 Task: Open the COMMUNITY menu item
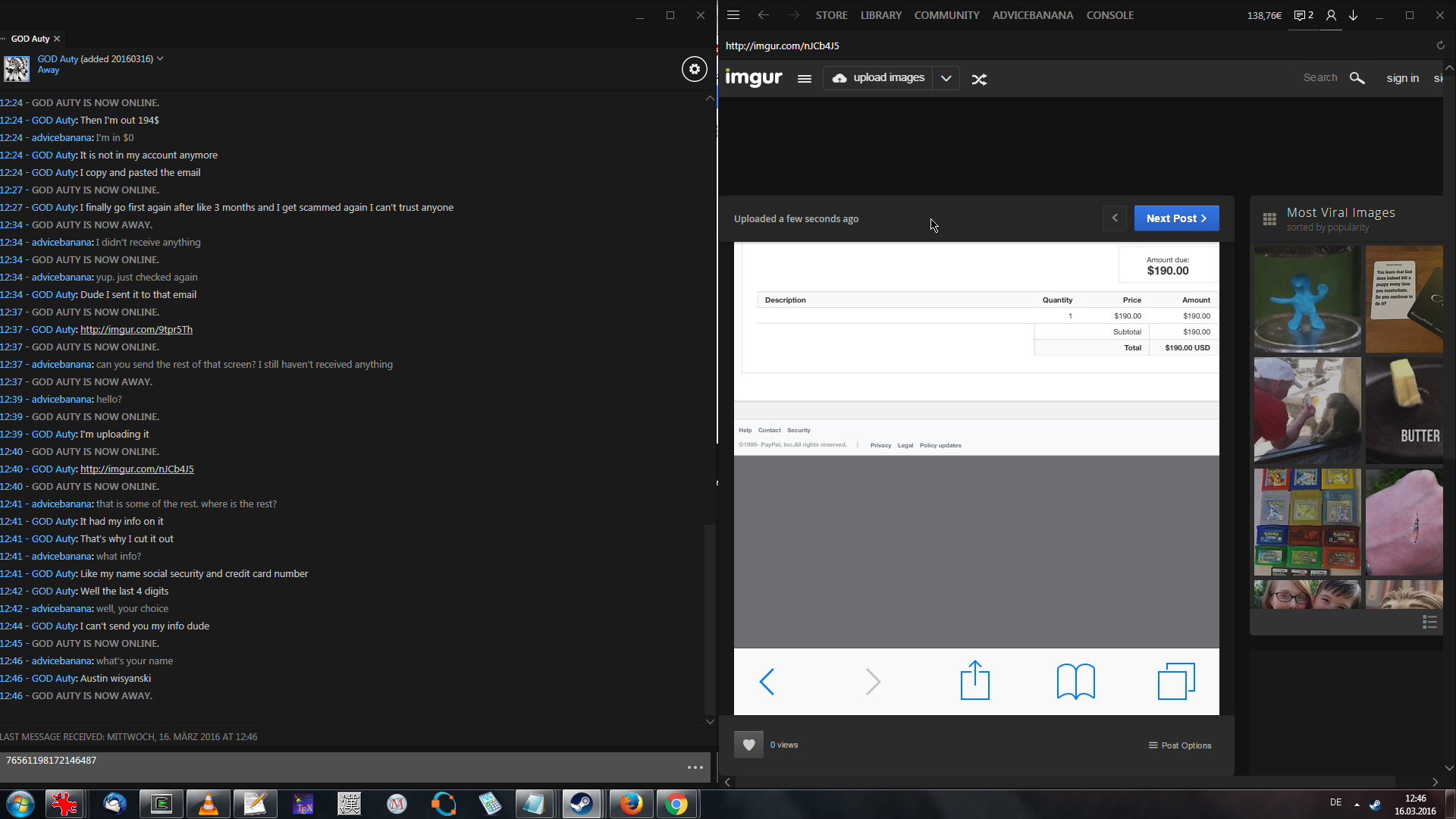point(946,15)
